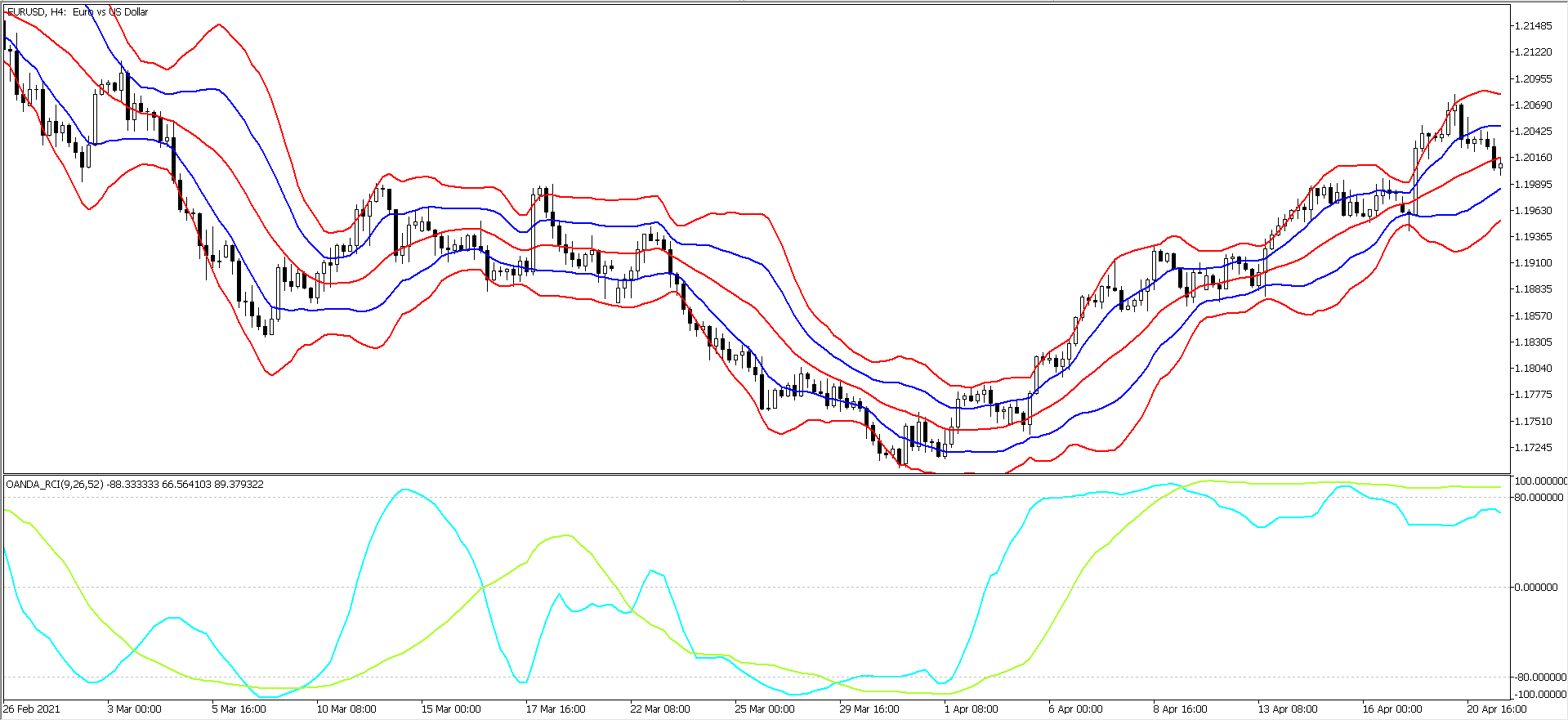Click the -100.000000 RCI scale label
Screen dimensions: 1568x720
click(x=1539, y=695)
